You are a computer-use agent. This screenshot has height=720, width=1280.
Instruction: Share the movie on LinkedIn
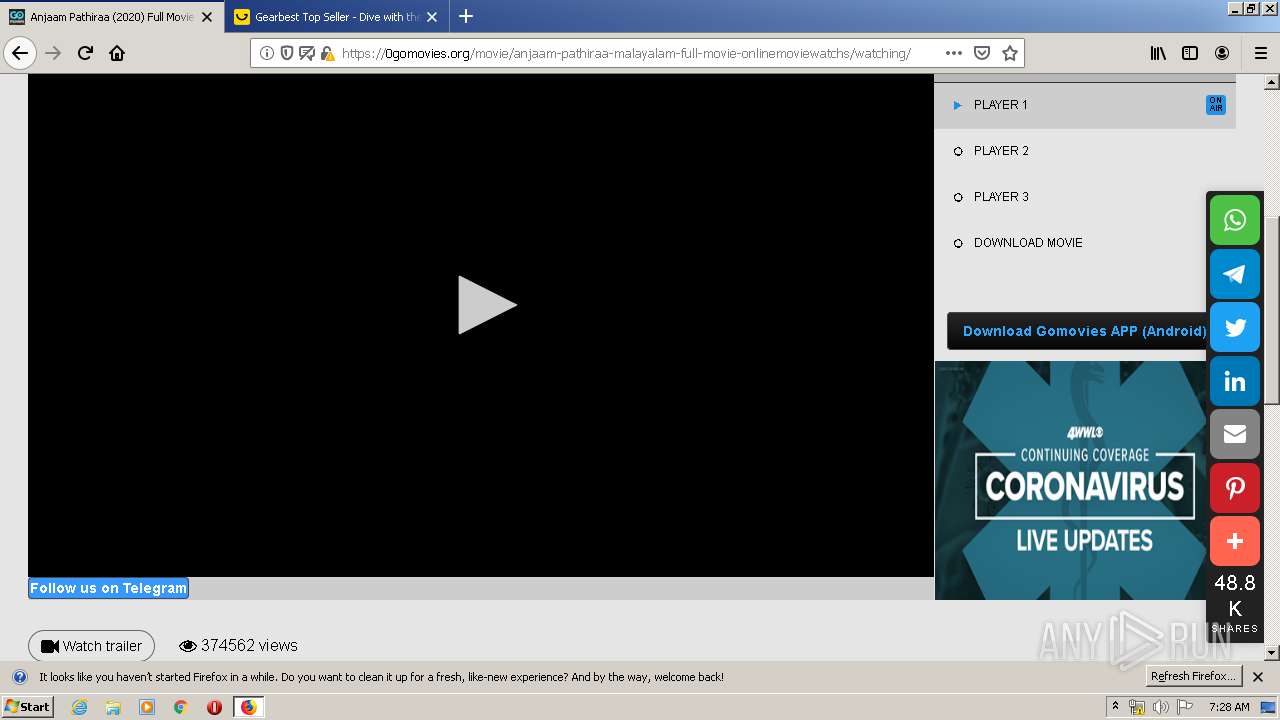coord(1235,381)
